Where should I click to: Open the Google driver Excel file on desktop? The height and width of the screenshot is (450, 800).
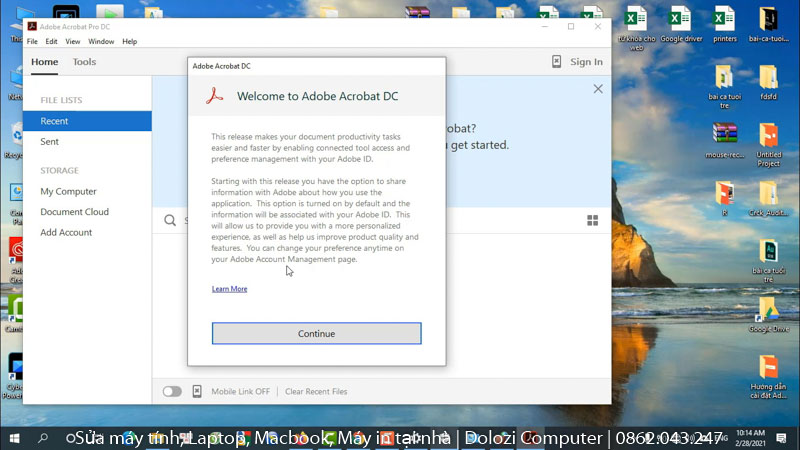[681, 24]
